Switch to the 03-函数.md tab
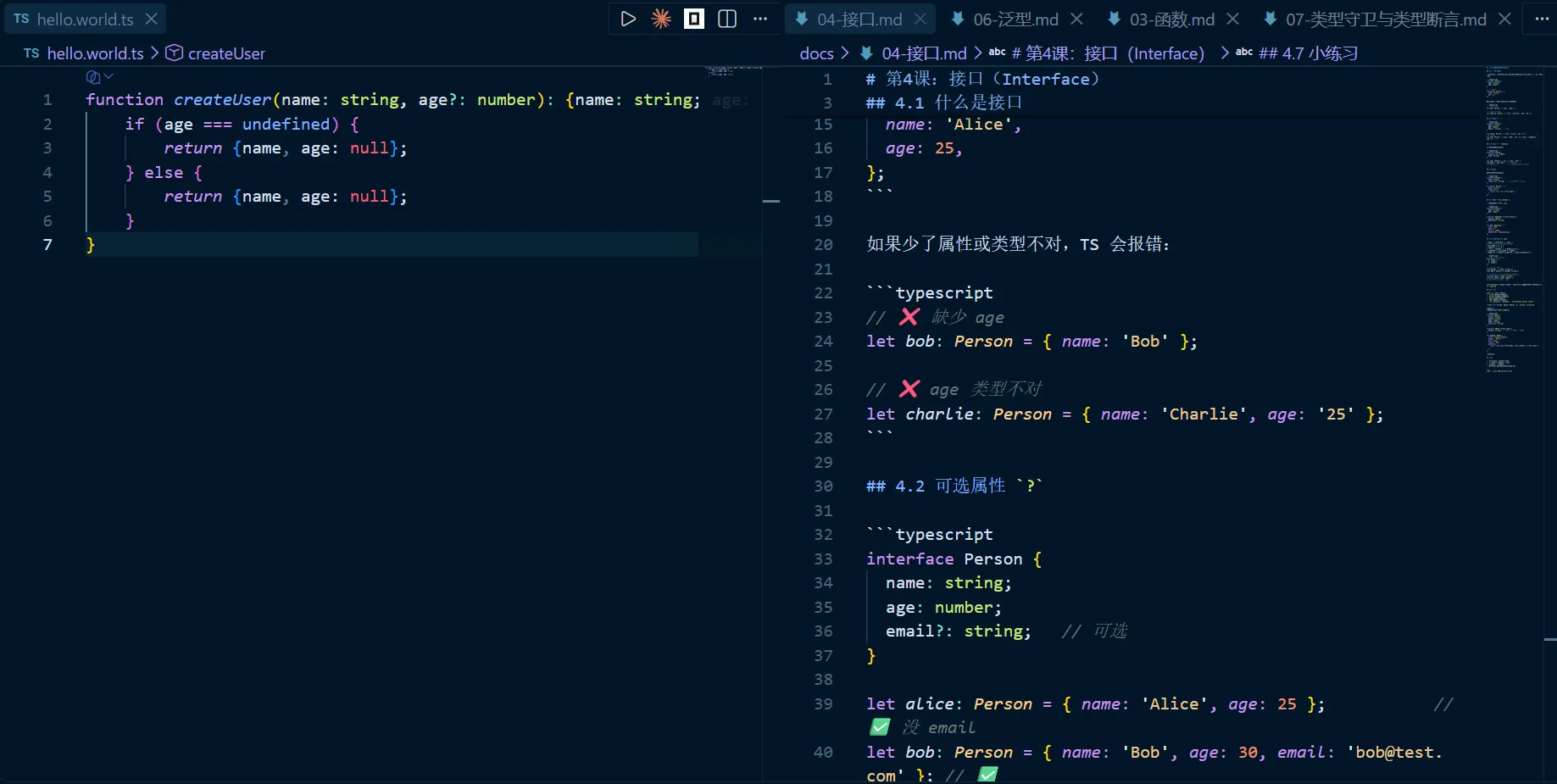Screen dimensions: 1557x784 point(1171,19)
